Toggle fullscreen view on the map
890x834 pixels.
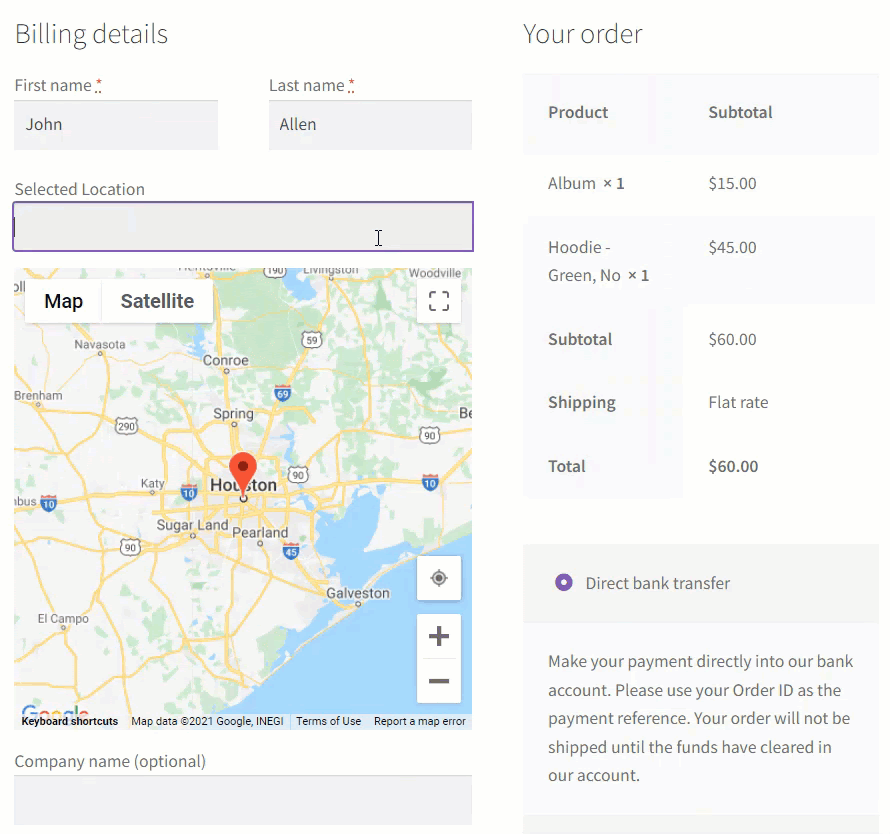[439, 301]
